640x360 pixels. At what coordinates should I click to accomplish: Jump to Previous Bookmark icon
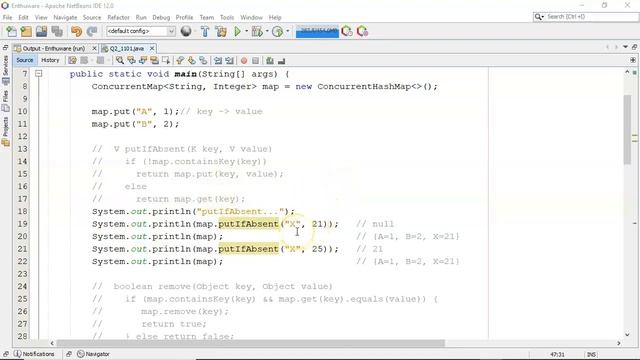point(180,60)
